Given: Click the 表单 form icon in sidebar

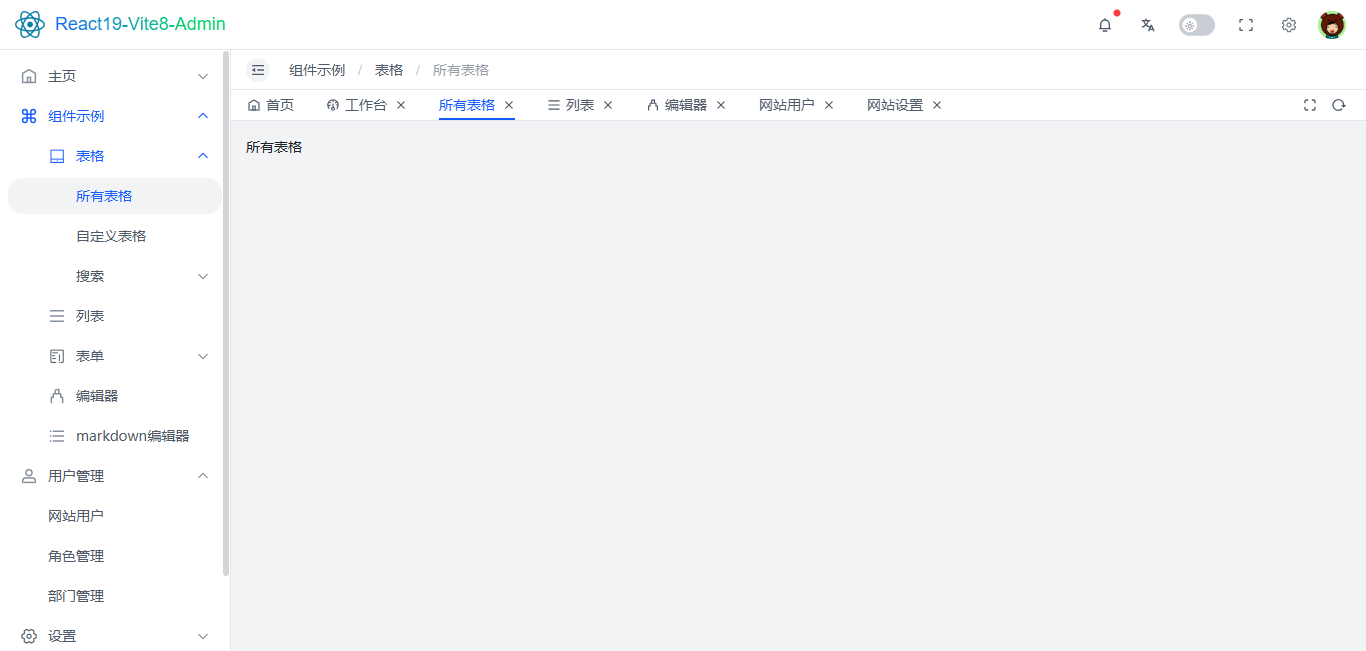Looking at the screenshot, I should tap(57, 356).
